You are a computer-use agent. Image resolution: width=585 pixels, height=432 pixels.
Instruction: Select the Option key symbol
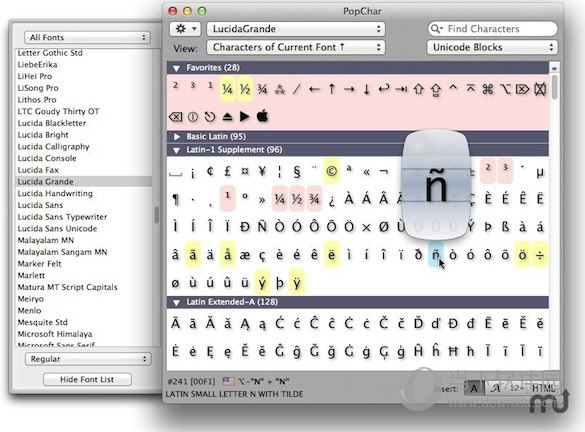(505, 89)
